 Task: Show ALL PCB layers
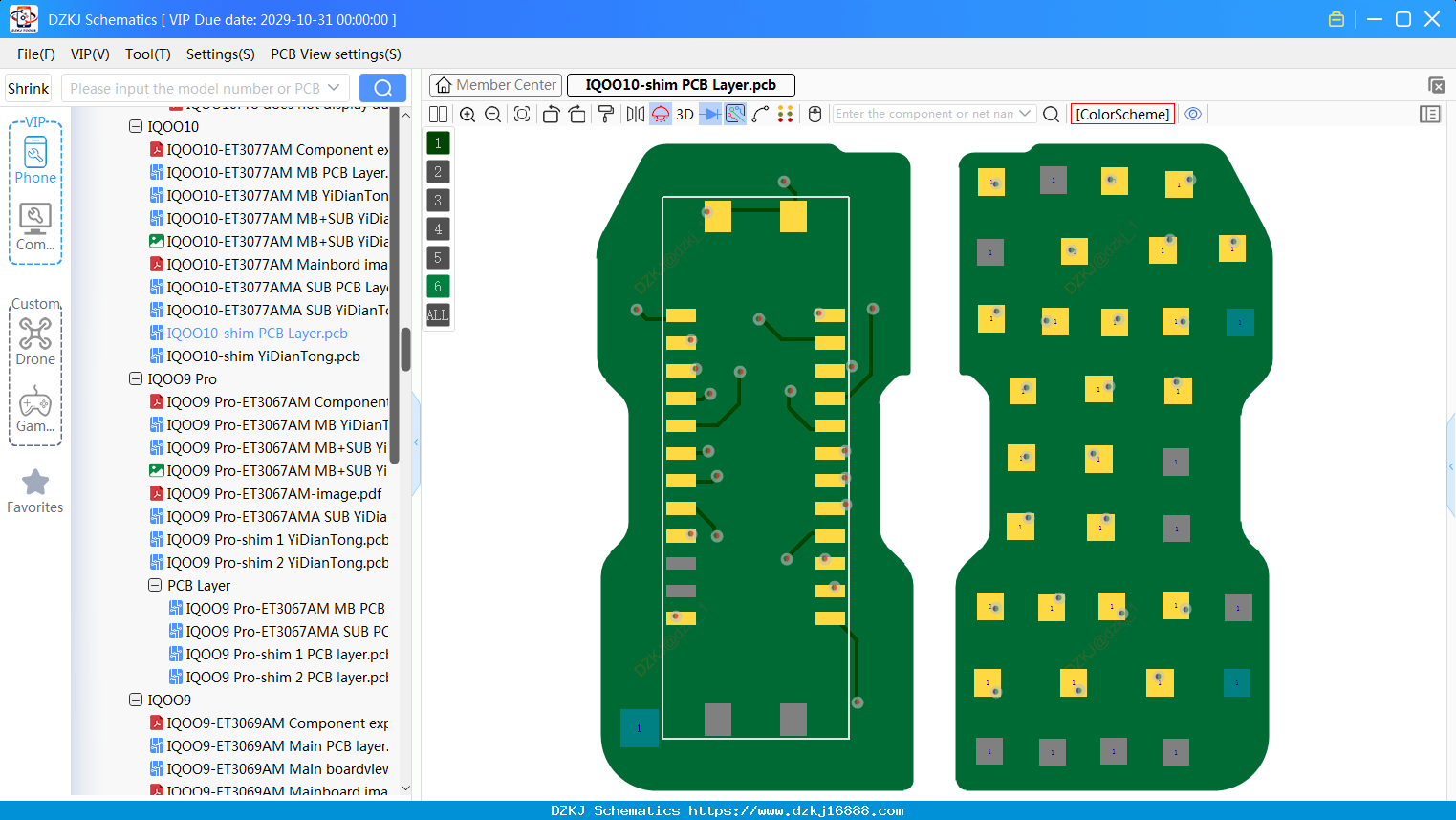pos(438,314)
